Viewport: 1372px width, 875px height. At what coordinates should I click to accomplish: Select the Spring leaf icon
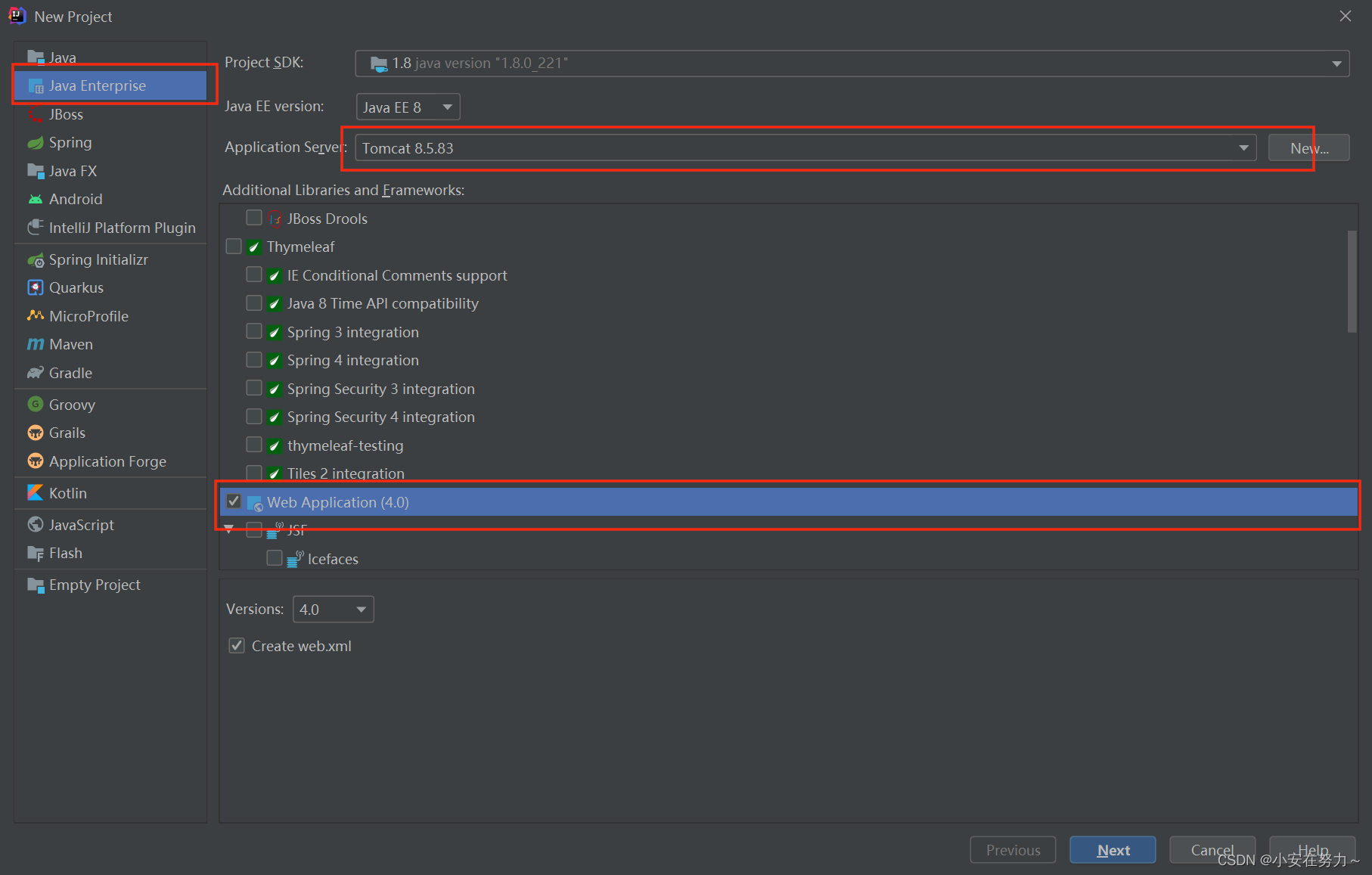pos(36,143)
